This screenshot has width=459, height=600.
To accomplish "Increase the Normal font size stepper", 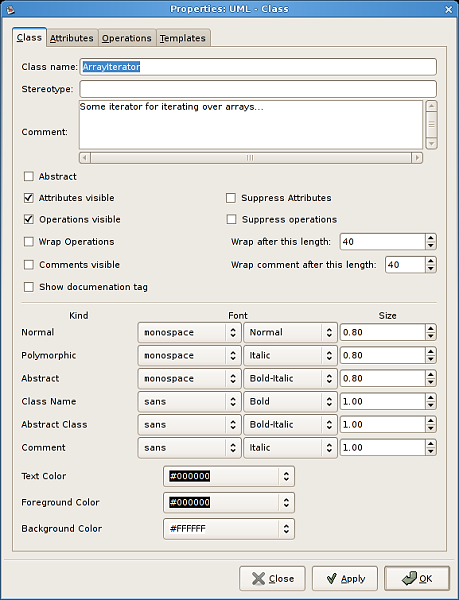I will (431, 328).
